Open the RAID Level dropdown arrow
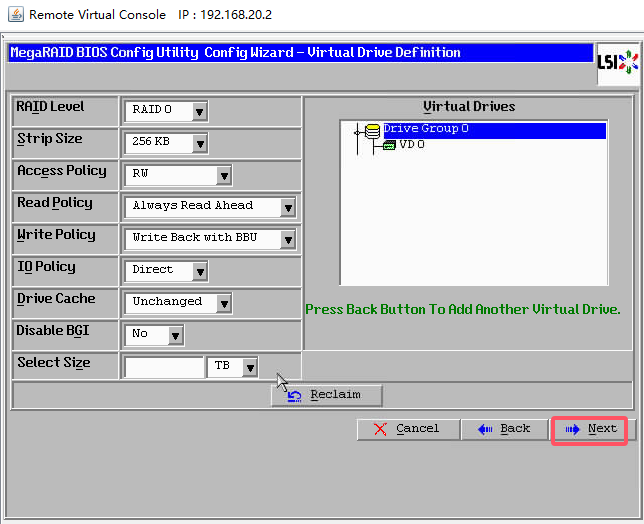The image size is (644, 524). click(200, 111)
